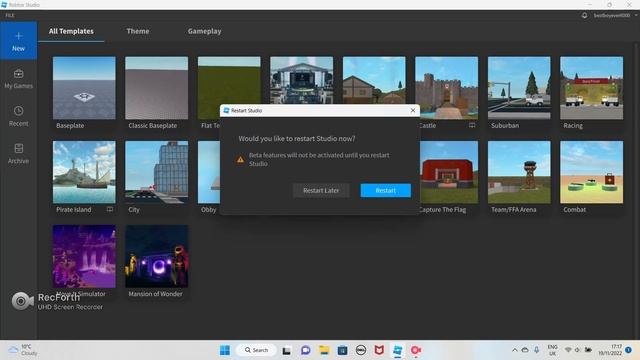
Task: Click the book icon beside Pirate Island
Action: 109,209
